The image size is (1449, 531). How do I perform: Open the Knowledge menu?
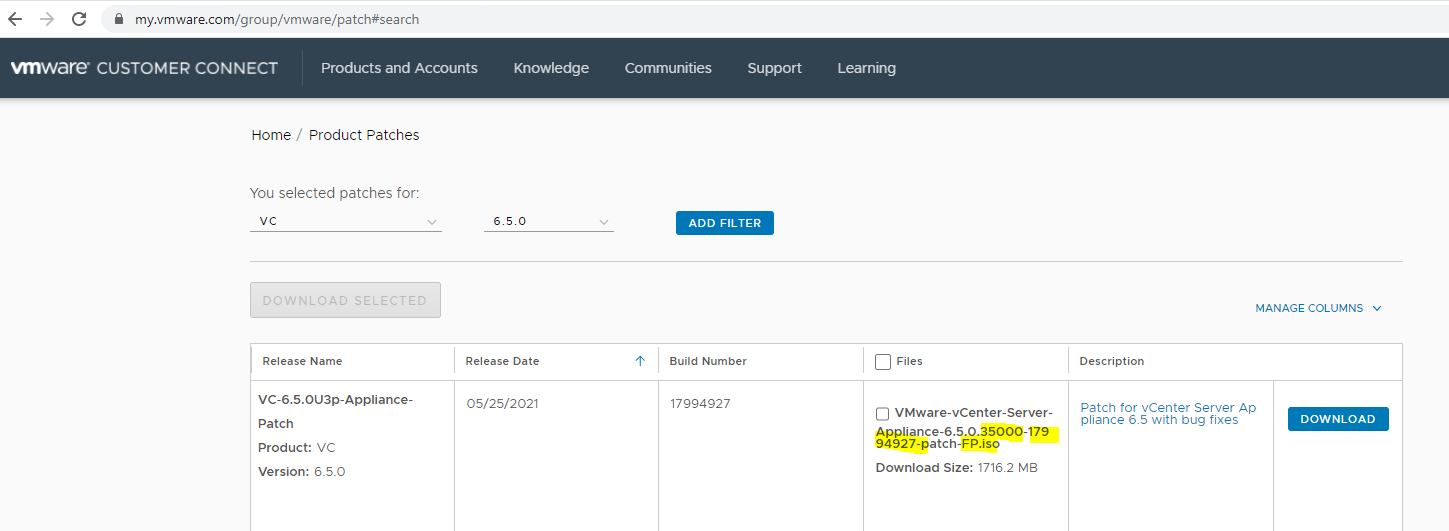[551, 68]
